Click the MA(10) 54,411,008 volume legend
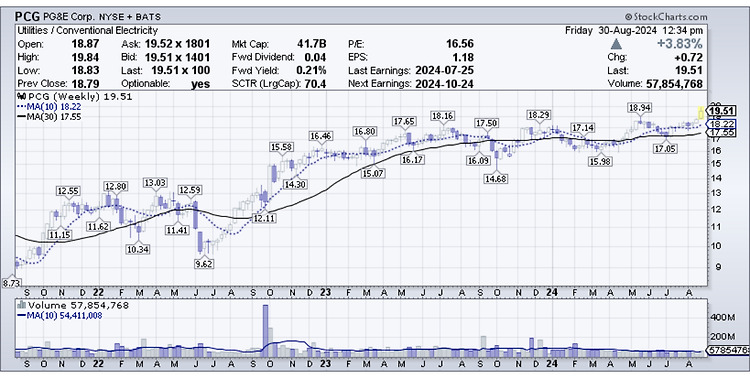 [59, 316]
